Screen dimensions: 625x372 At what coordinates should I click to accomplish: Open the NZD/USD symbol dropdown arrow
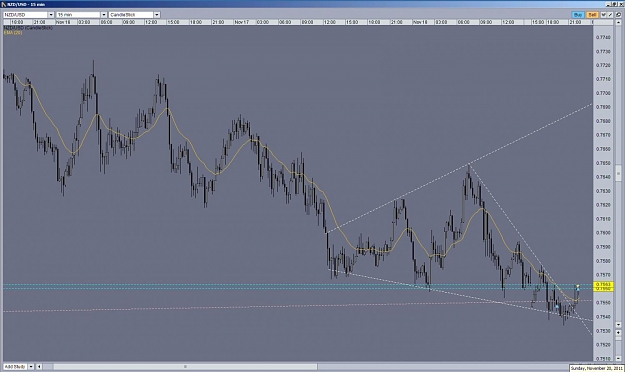(51, 15)
